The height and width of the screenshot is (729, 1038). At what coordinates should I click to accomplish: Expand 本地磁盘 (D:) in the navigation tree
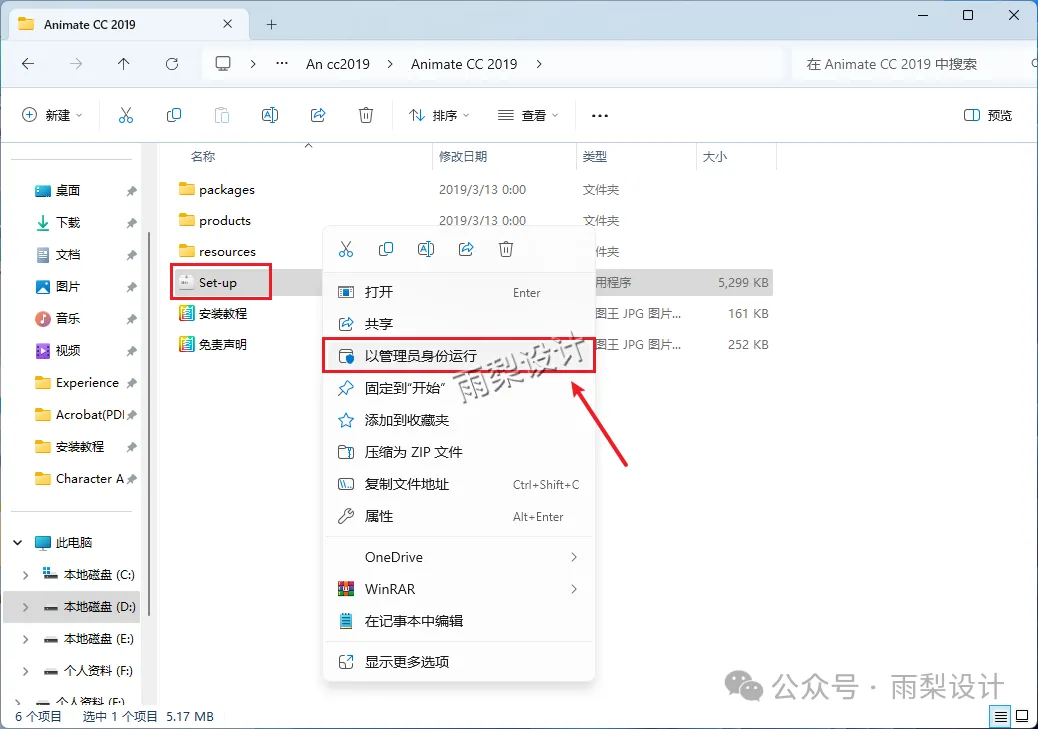pyautogui.click(x=25, y=607)
